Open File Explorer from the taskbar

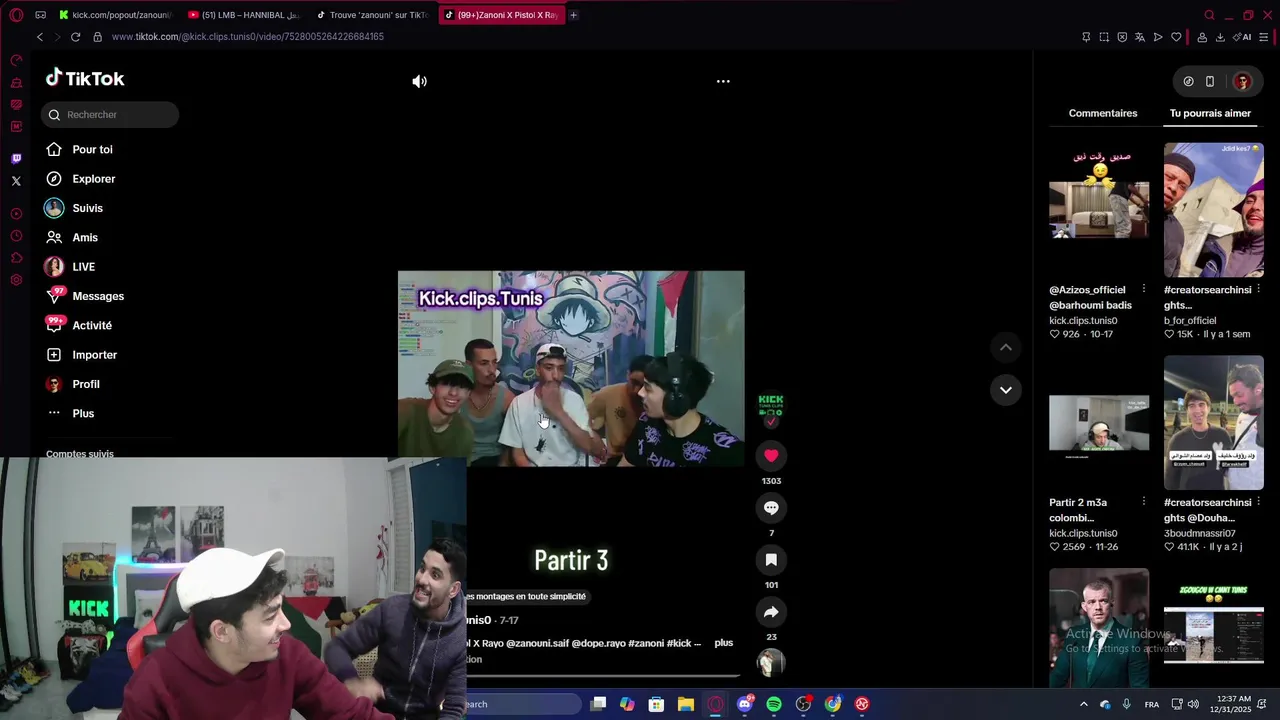pos(686,704)
